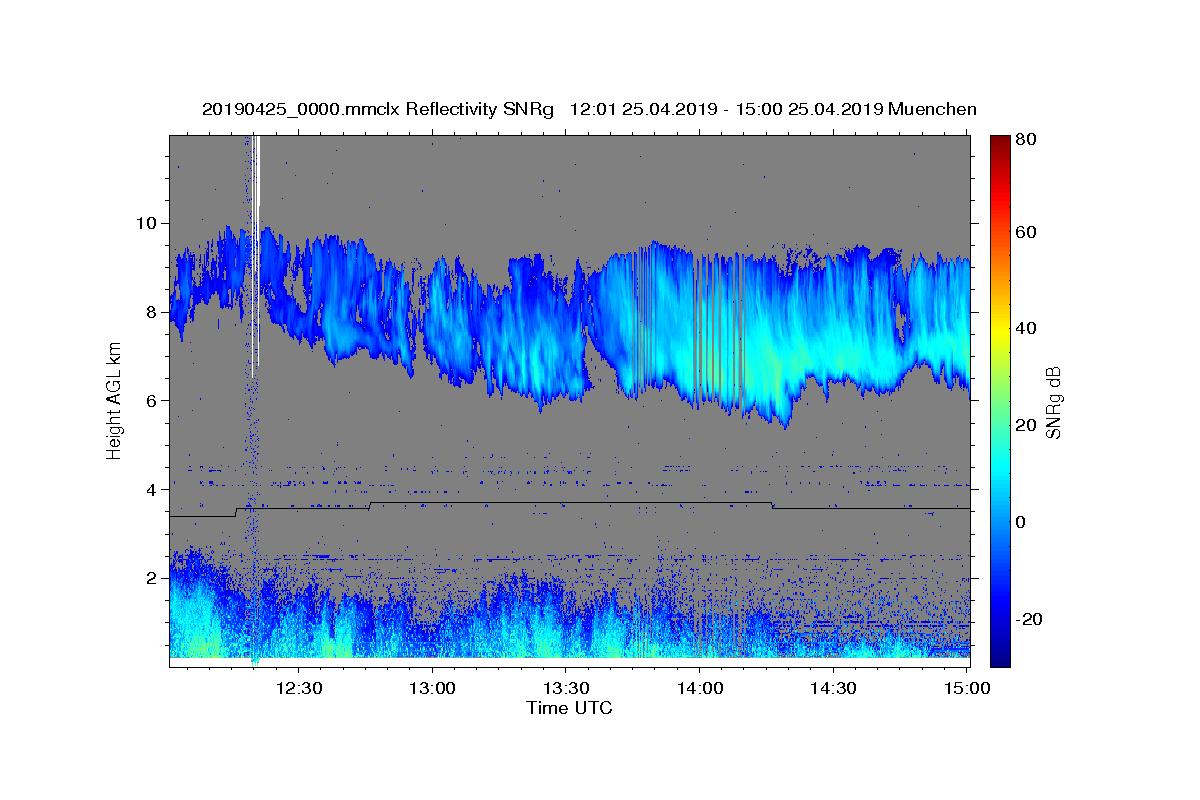Click the colorbar value 80
This screenshot has height=800, width=1200.
pyautogui.click(x=1026, y=140)
